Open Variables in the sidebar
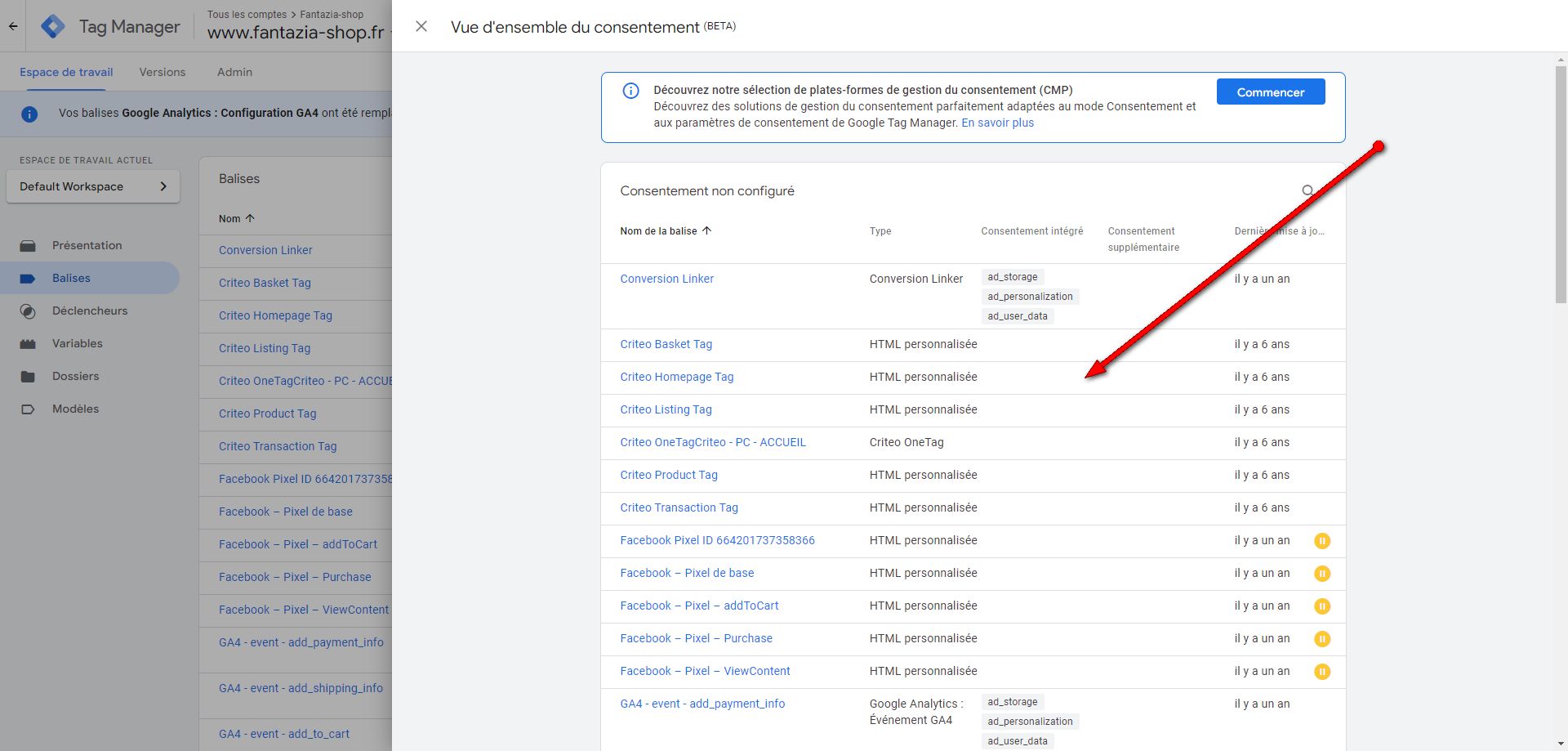1568x751 pixels. click(78, 343)
